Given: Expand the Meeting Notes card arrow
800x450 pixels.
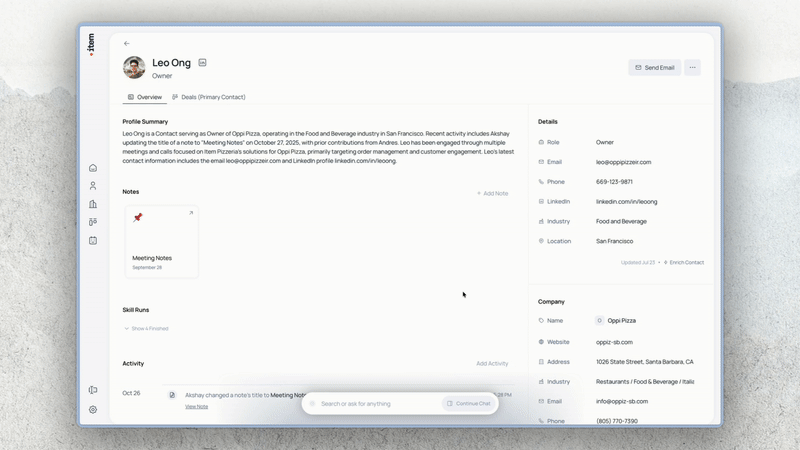Looking at the screenshot, I should [x=190, y=213].
